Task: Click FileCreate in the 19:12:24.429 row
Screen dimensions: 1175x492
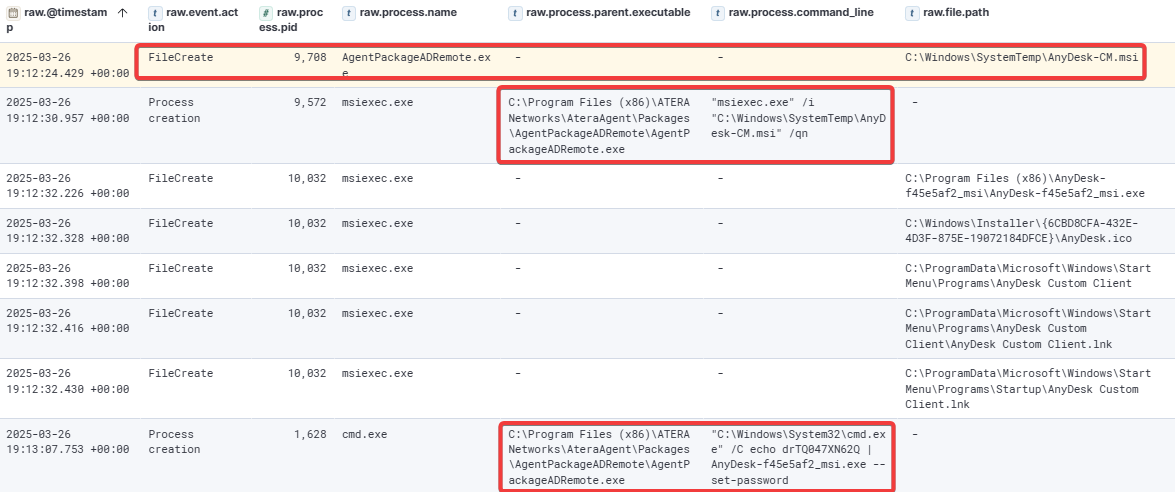Action: 181,57
